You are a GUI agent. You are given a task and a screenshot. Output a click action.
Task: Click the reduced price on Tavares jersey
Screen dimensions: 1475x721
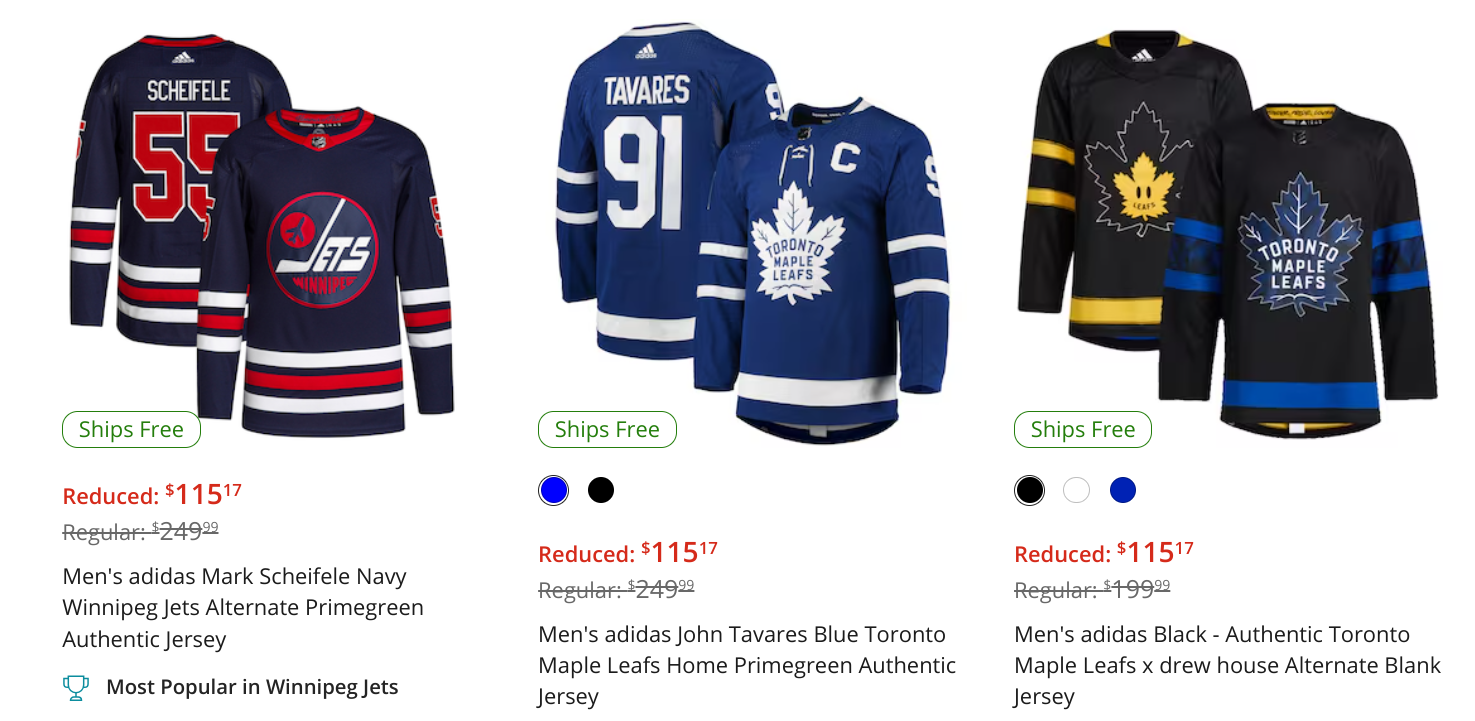[628, 553]
